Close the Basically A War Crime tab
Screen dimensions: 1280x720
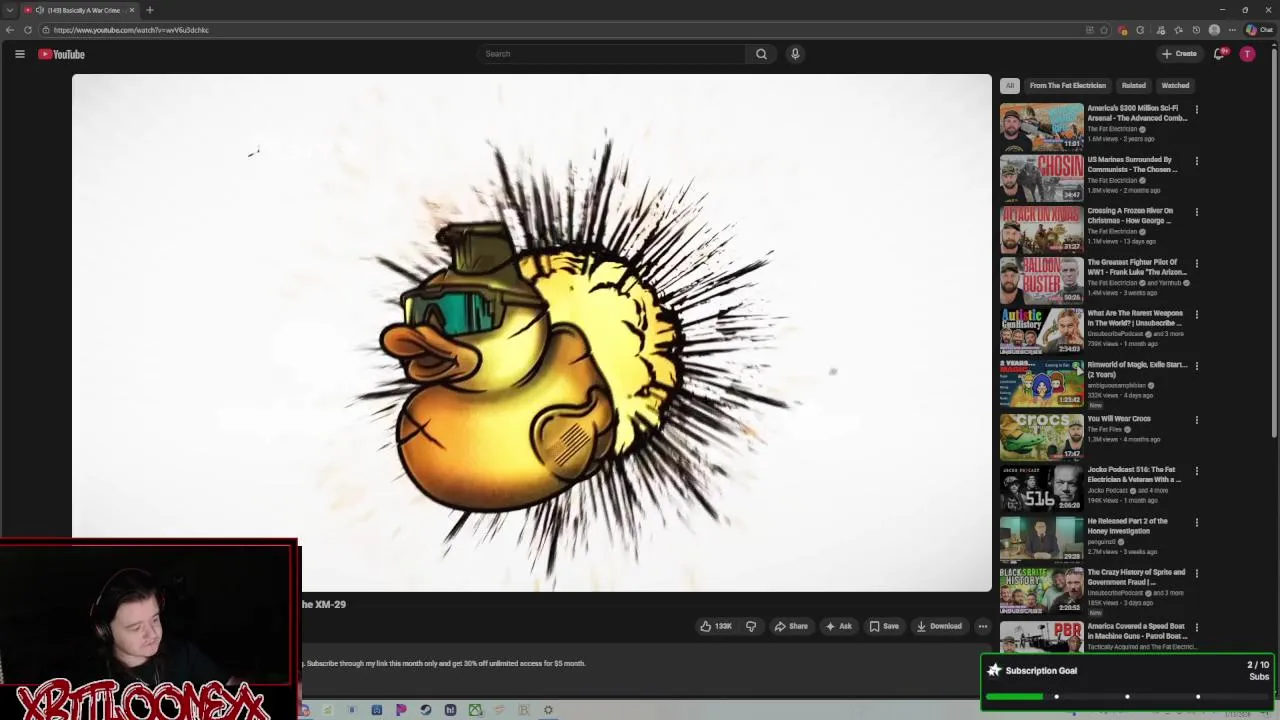(x=131, y=10)
